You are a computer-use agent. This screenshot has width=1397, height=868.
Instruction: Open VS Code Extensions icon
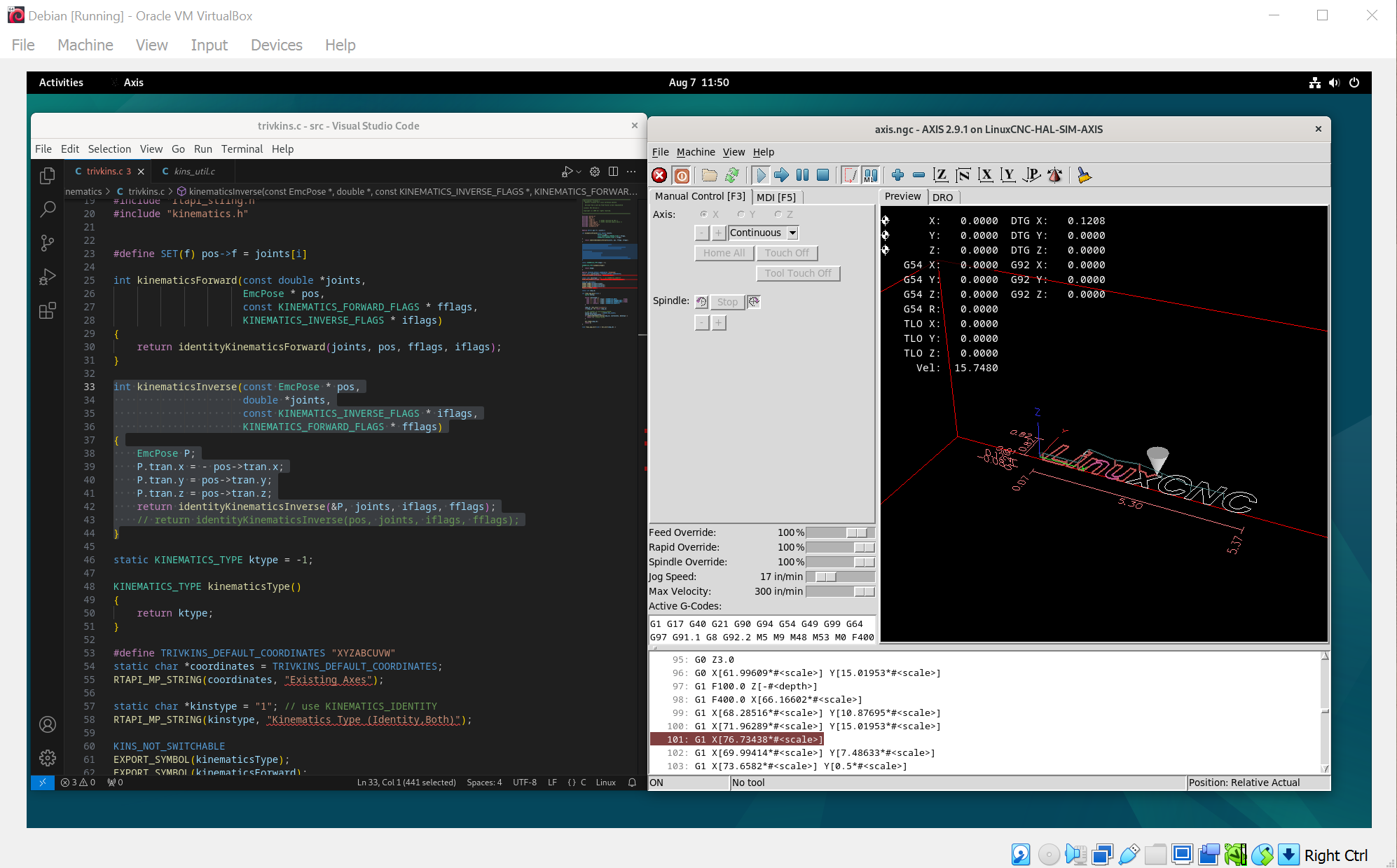tap(48, 310)
